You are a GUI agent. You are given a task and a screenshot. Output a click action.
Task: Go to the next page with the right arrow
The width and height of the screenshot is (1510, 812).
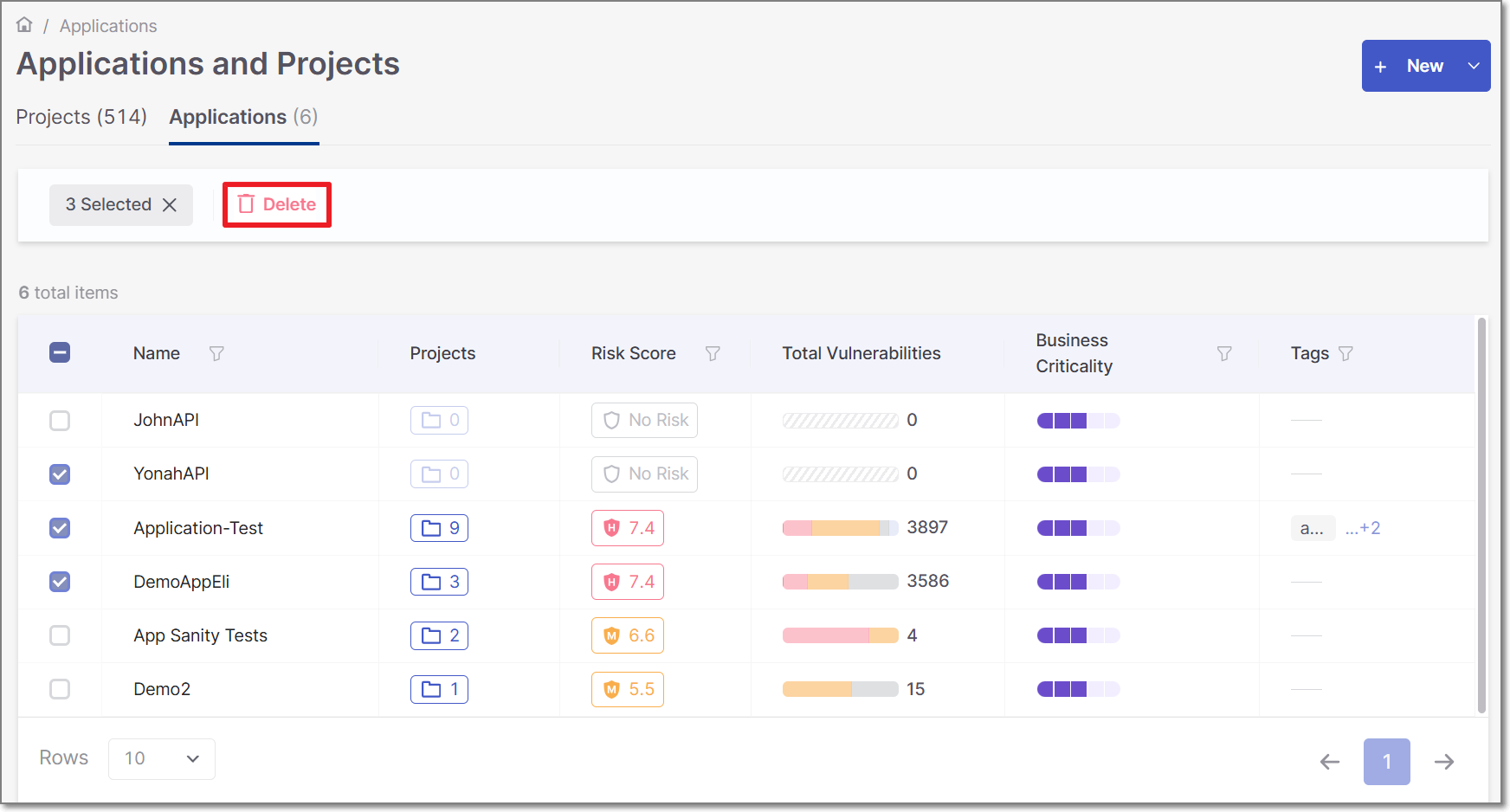(1444, 762)
